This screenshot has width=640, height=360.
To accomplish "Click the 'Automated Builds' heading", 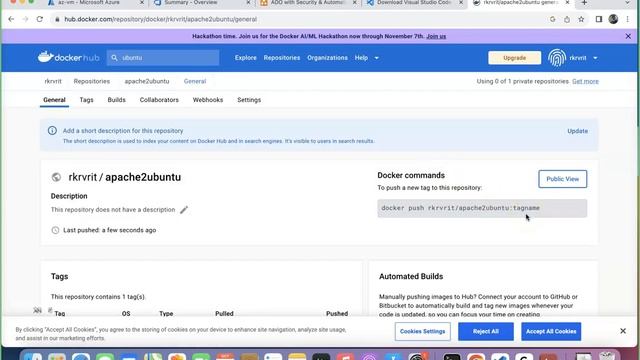I will (411, 276).
